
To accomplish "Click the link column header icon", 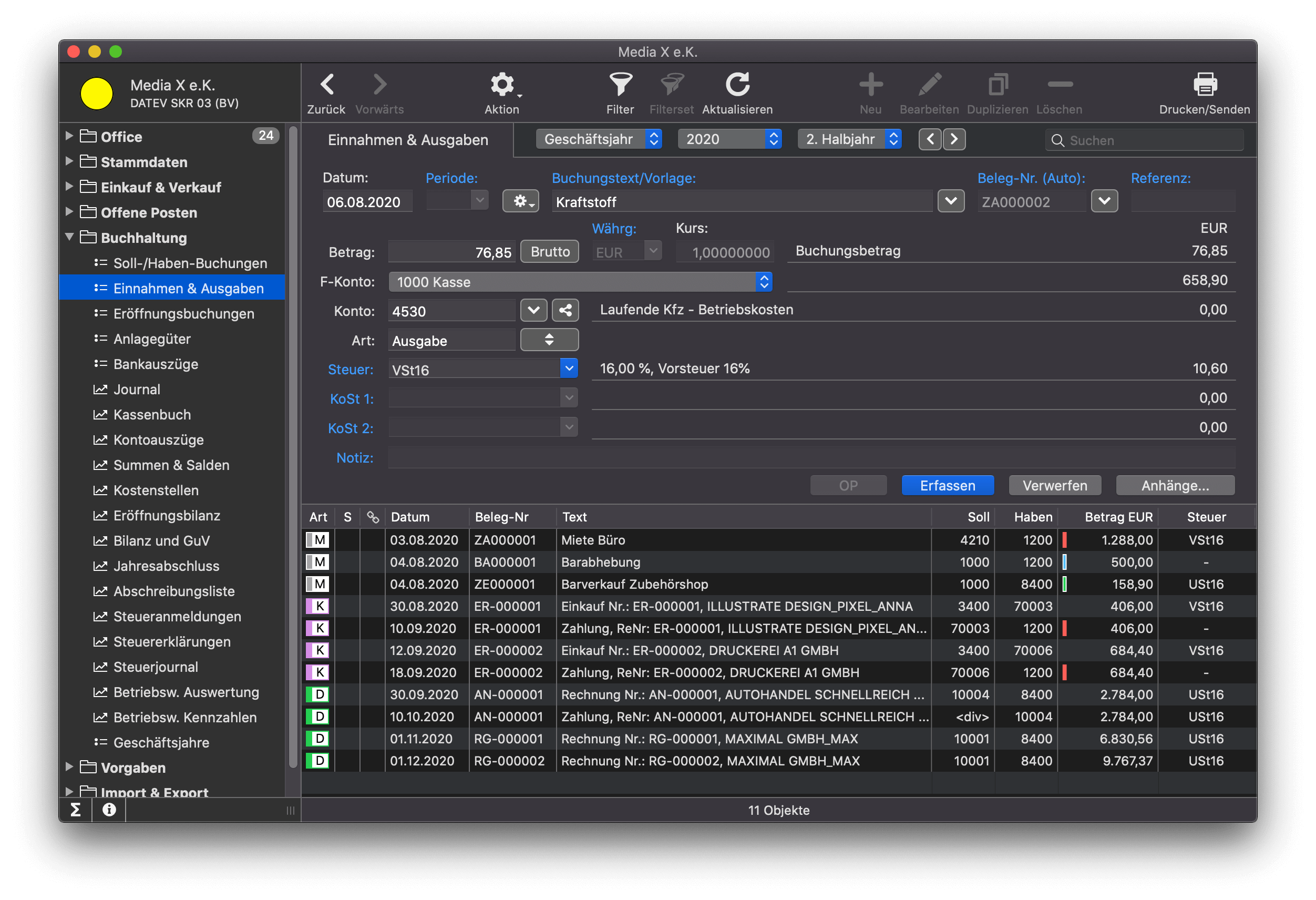I will [373, 517].
